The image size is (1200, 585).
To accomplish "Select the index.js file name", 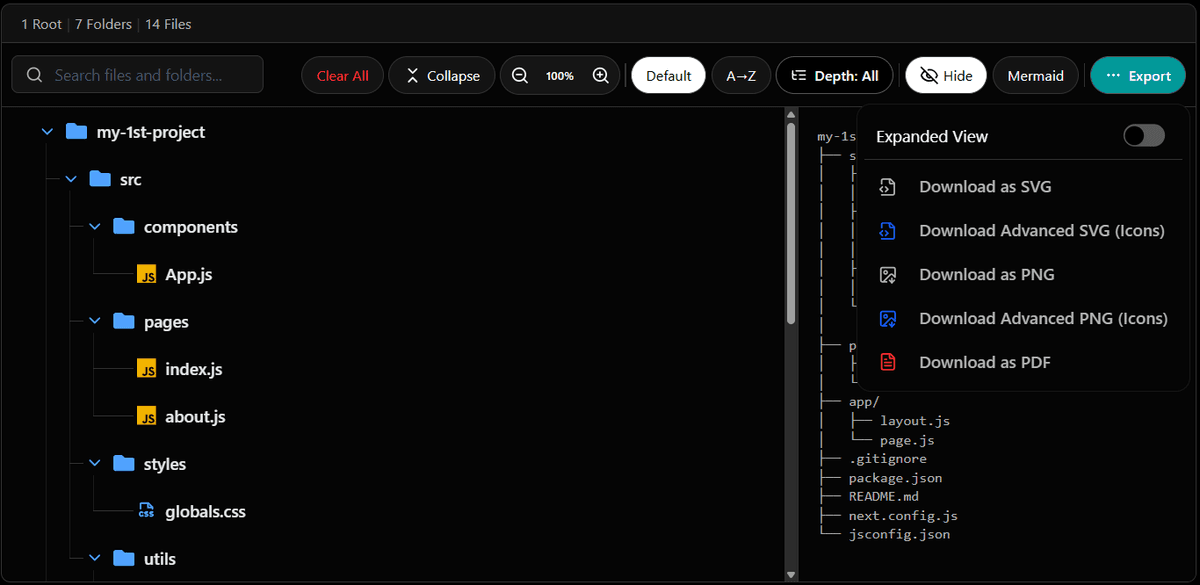I will pos(194,370).
